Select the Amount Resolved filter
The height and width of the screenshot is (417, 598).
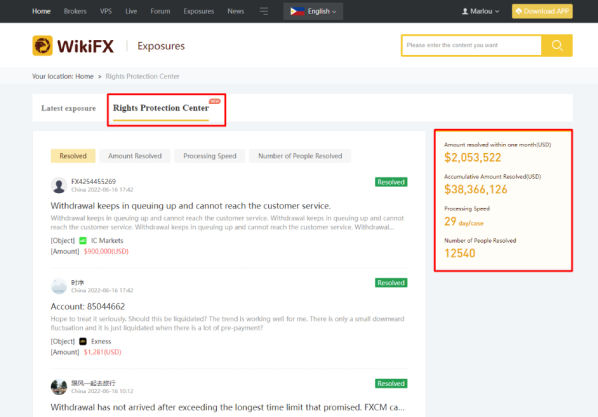tap(135, 156)
